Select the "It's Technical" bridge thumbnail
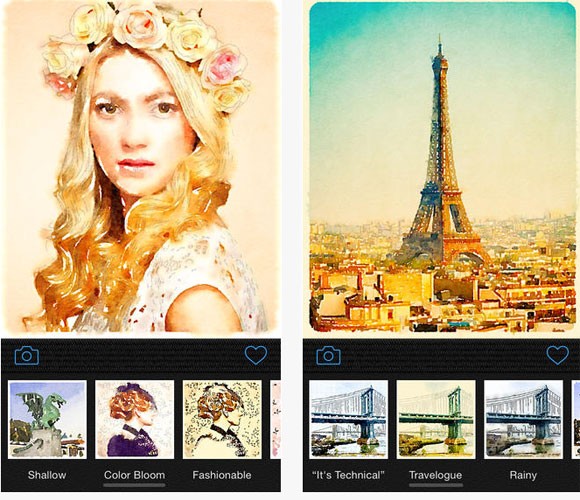580x500 pixels. (348, 419)
